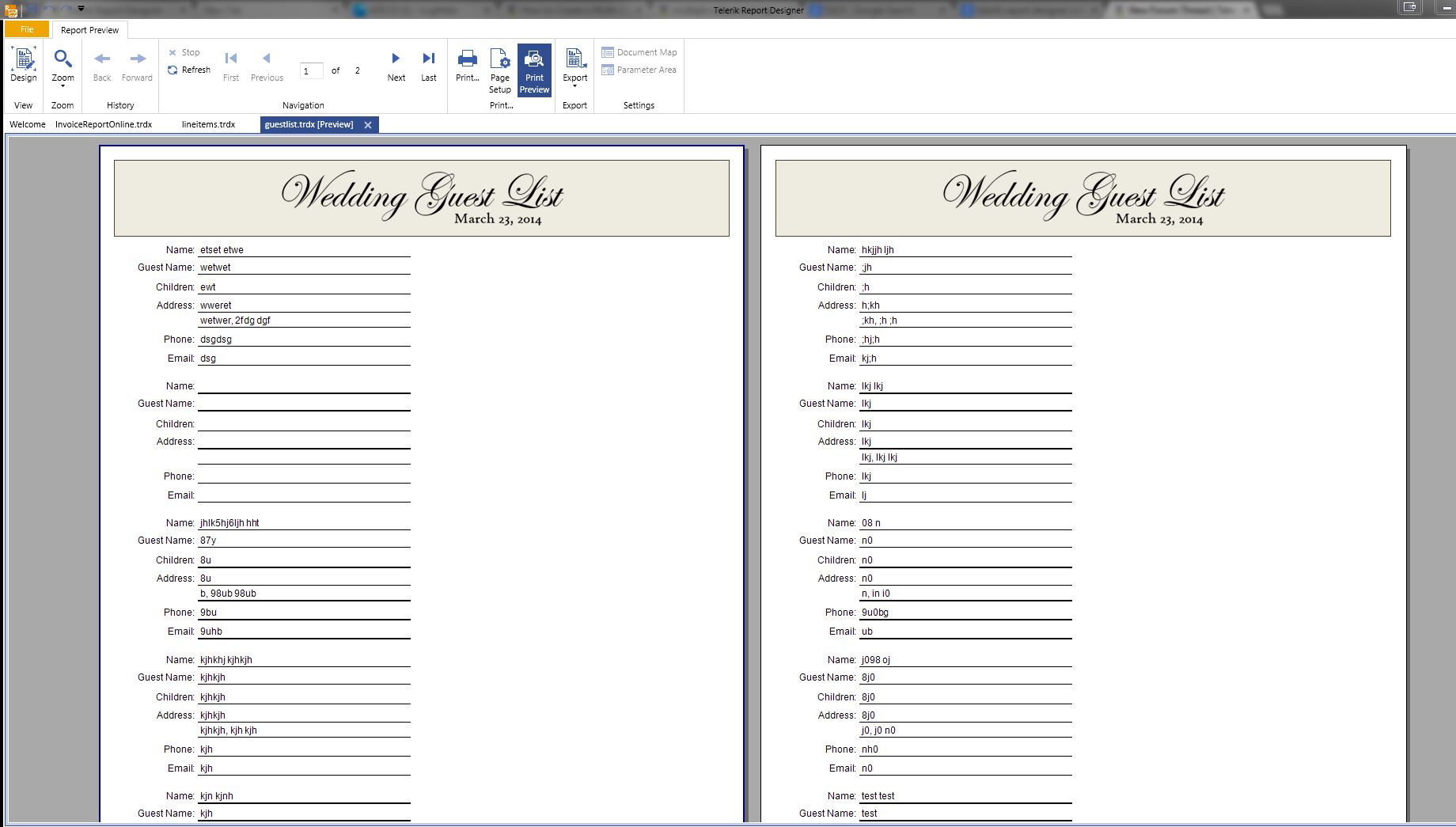Image resolution: width=1456 pixels, height=827 pixels.
Task: Click the email value 'lj'
Action: [864, 495]
